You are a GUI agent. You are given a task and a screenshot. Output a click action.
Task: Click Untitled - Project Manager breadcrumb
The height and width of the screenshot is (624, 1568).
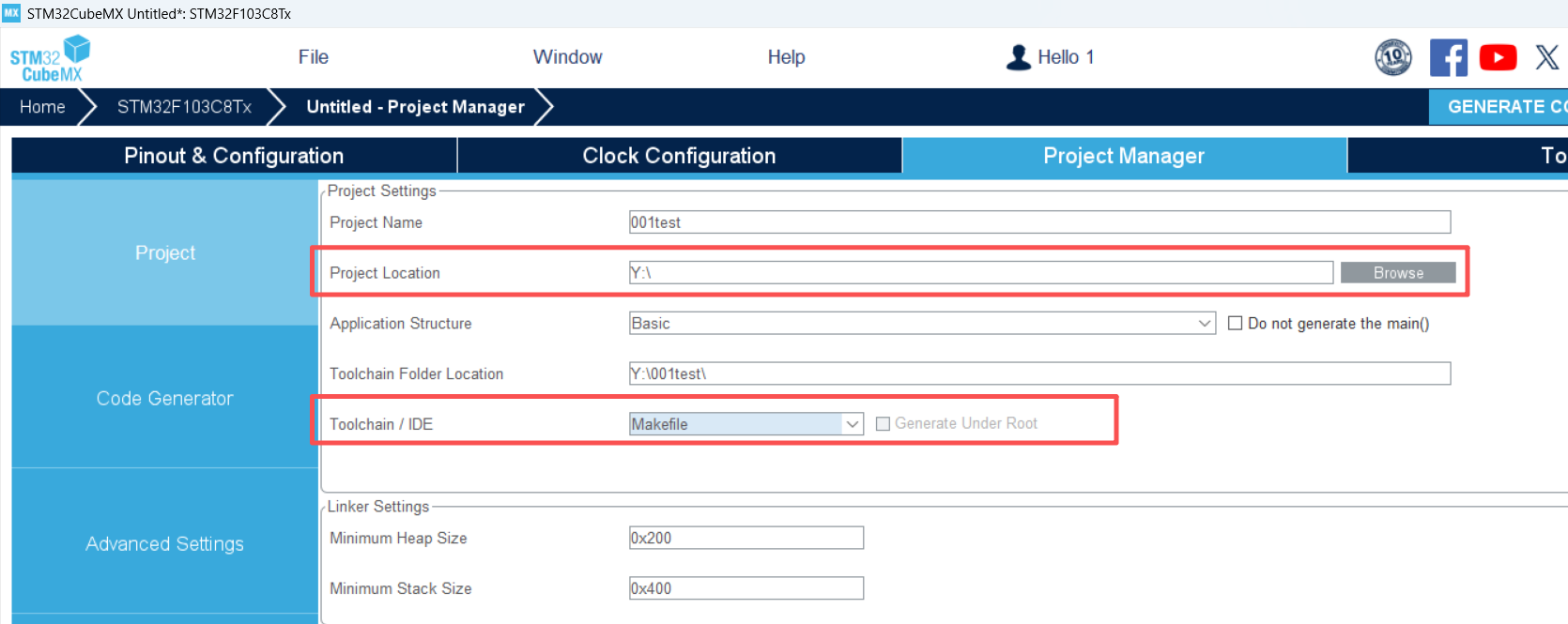pyautogui.click(x=416, y=107)
